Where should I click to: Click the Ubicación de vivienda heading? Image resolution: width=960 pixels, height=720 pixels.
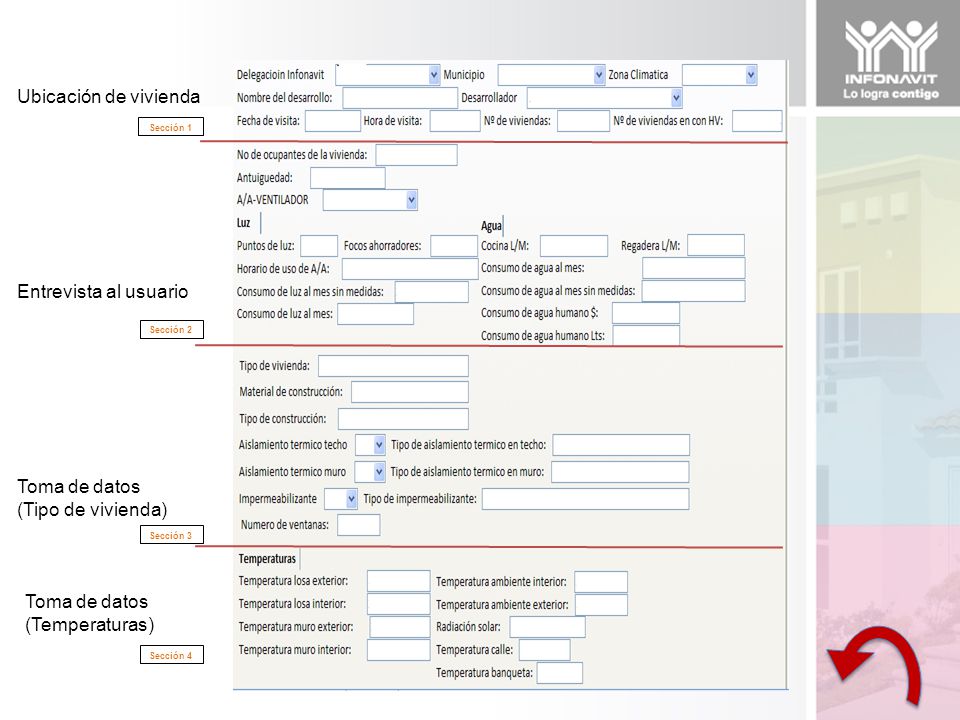(x=108, y=97)
